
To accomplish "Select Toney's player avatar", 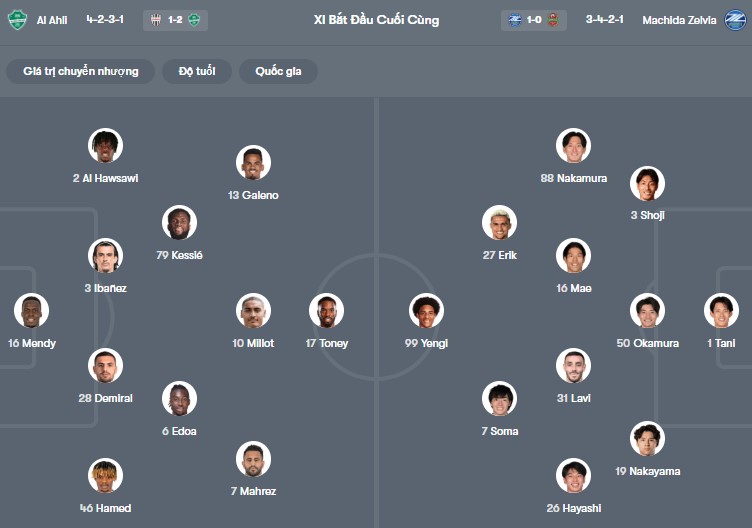I will pyautogui.click(x=326, y=311).
